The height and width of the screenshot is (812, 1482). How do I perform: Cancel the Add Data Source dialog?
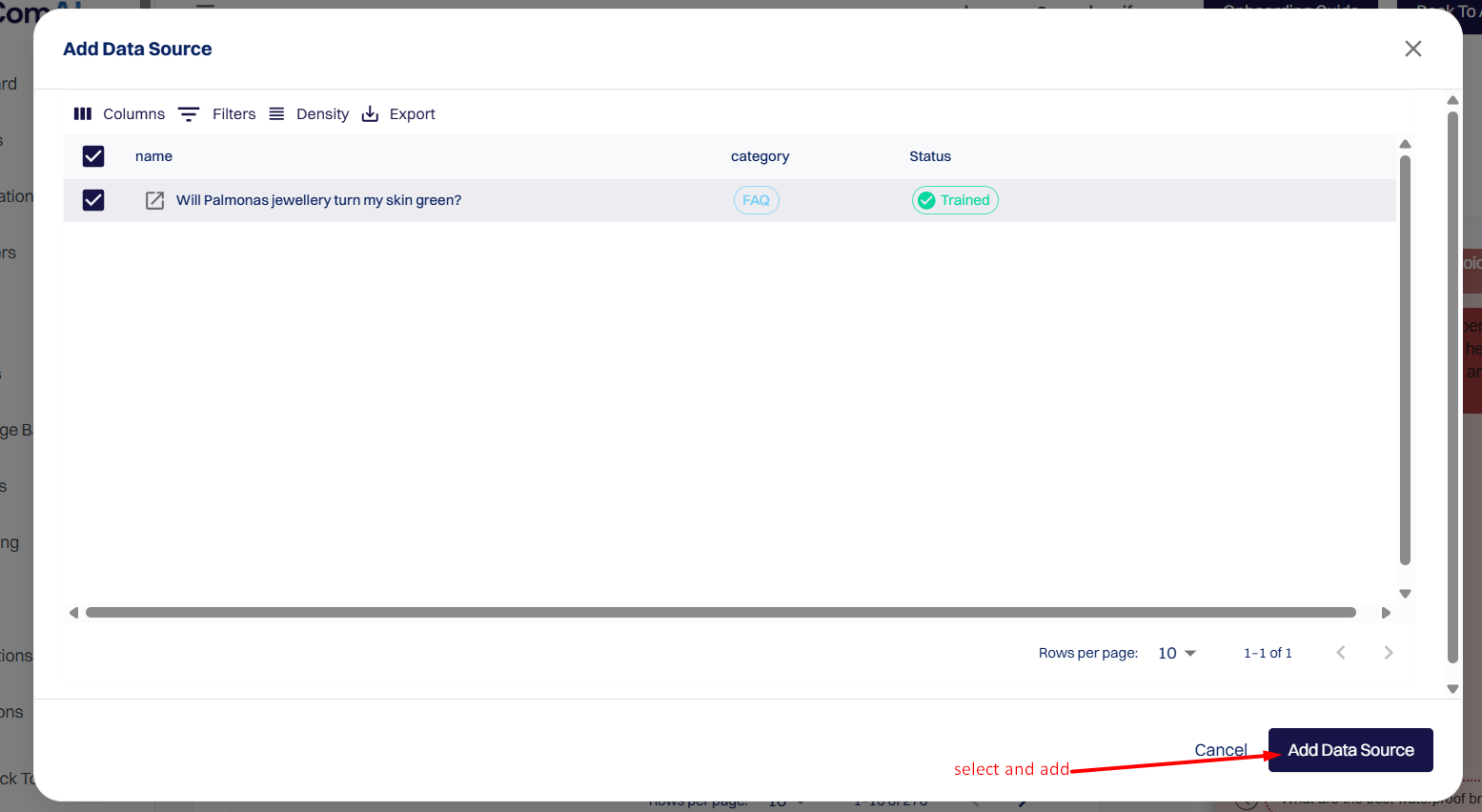point(1221,750)
